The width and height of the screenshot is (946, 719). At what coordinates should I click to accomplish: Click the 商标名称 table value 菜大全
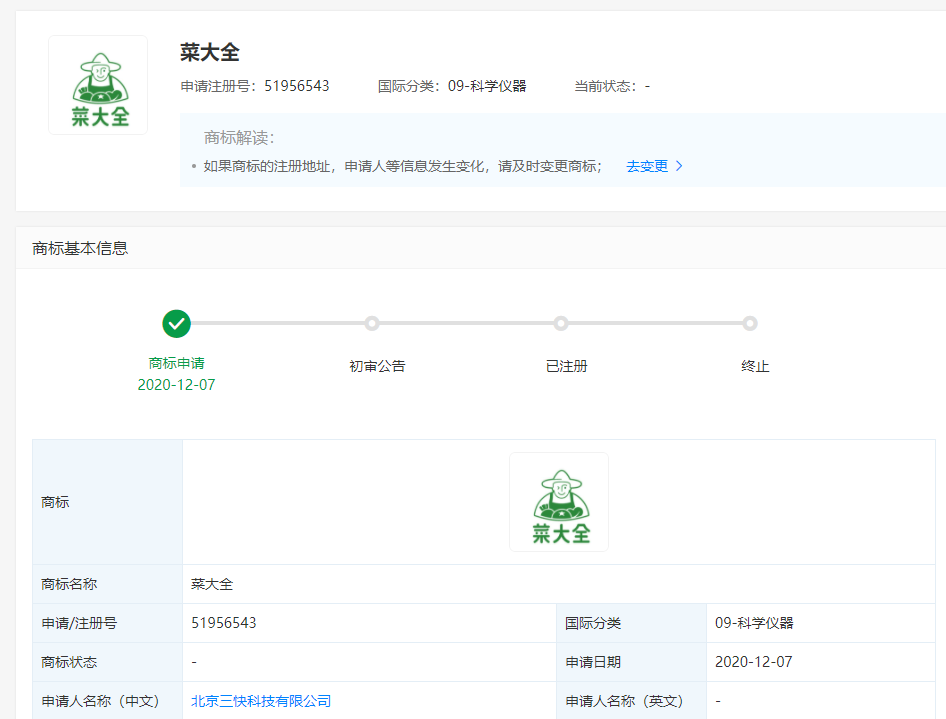point(212,584)
